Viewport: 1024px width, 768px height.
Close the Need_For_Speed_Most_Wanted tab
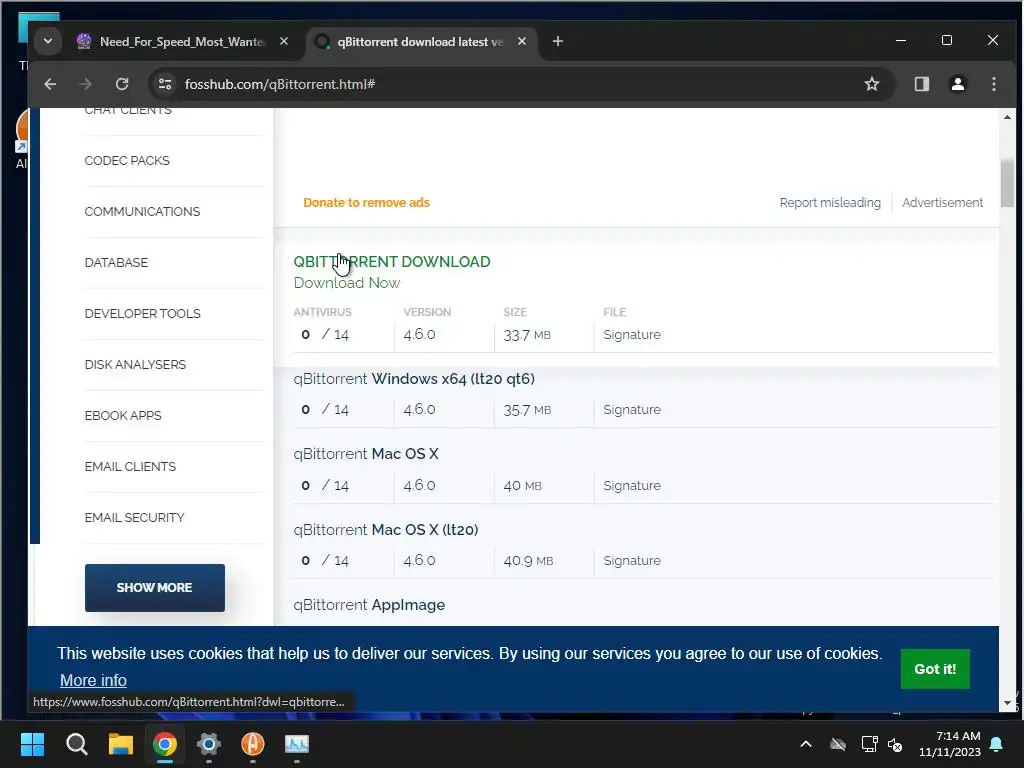tap(284, 41)
